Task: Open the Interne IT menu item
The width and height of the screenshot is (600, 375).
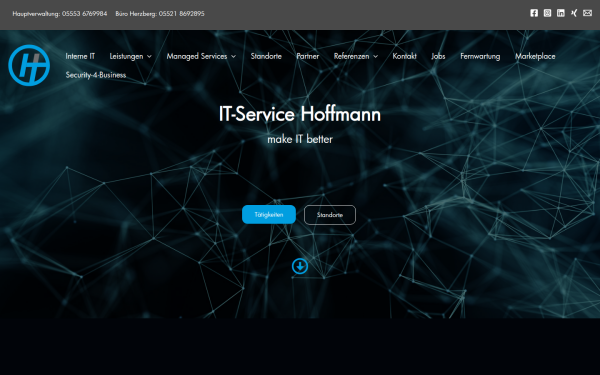Action: pyautogui.click(x=80, y=56)
